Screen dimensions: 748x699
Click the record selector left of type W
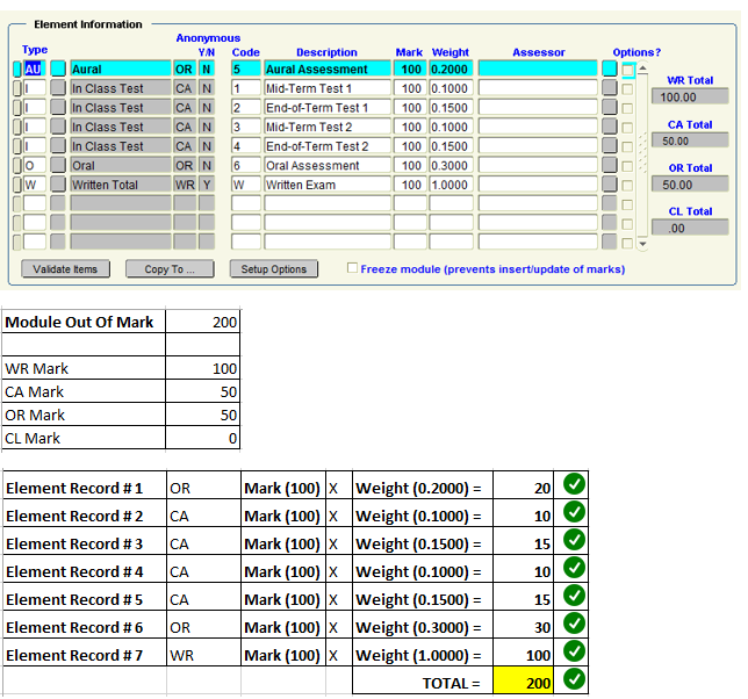tap(17, 185)
